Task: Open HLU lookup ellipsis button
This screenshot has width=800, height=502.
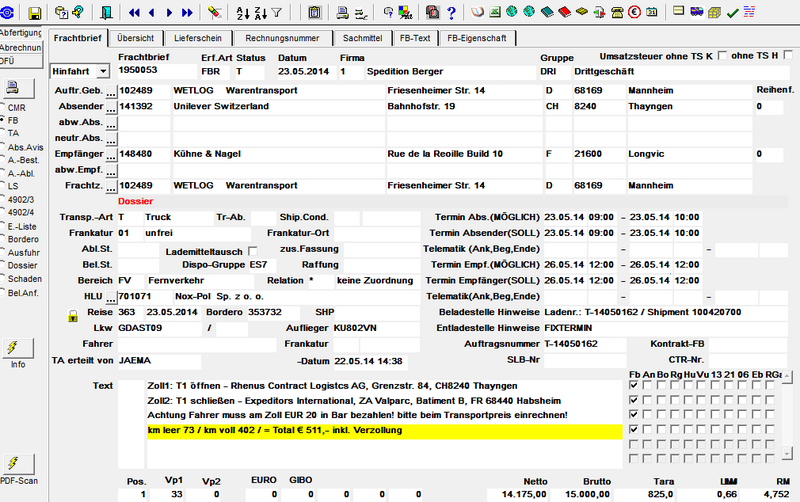Action: (111, 297)
